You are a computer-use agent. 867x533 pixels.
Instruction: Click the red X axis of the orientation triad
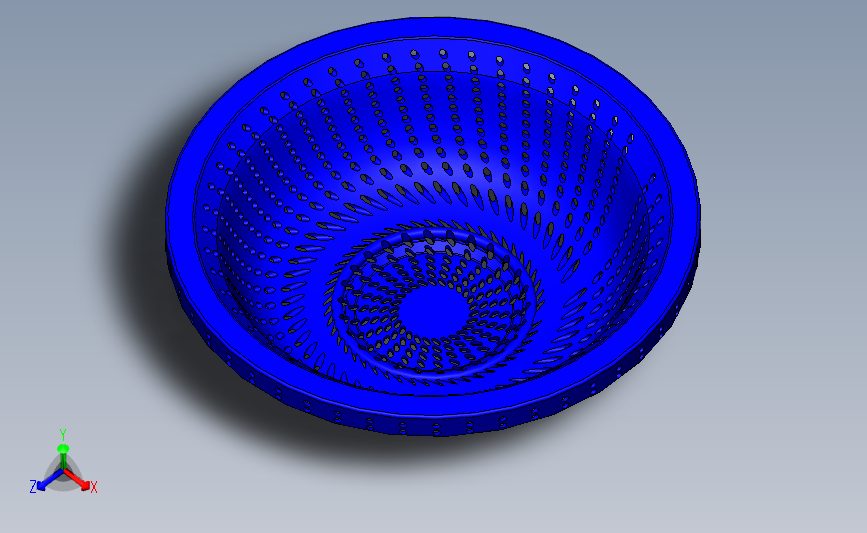click(79, 480)
